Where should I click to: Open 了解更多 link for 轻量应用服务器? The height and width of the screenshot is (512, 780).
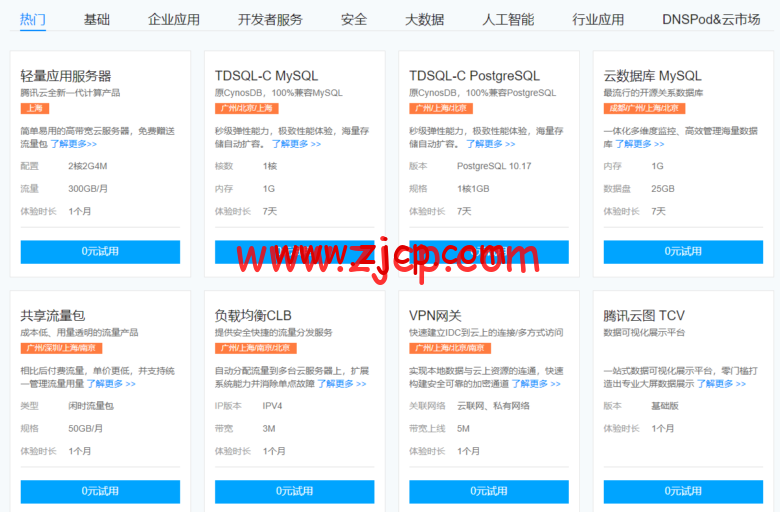73,144
